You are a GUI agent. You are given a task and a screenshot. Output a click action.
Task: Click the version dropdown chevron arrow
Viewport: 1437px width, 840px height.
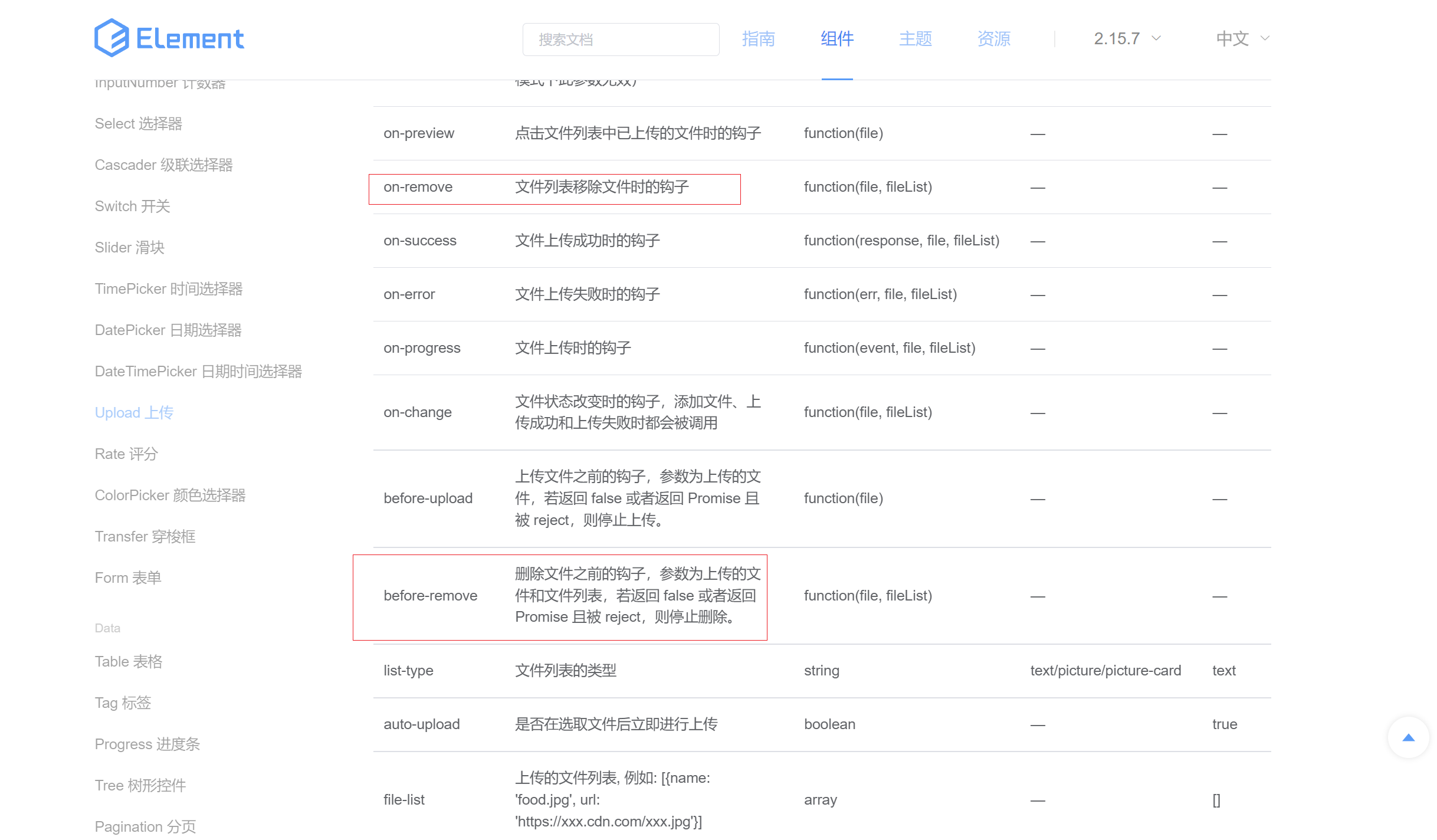1156,39
